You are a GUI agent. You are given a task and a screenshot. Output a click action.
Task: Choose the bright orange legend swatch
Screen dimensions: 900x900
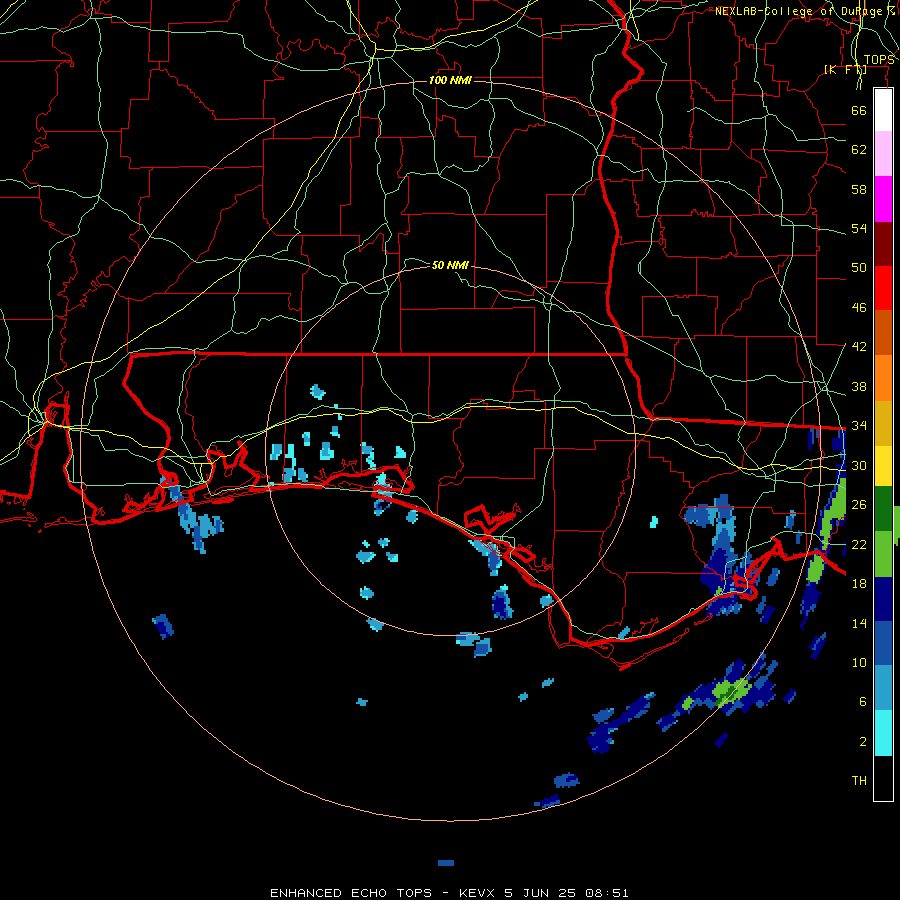coord(883,378)
